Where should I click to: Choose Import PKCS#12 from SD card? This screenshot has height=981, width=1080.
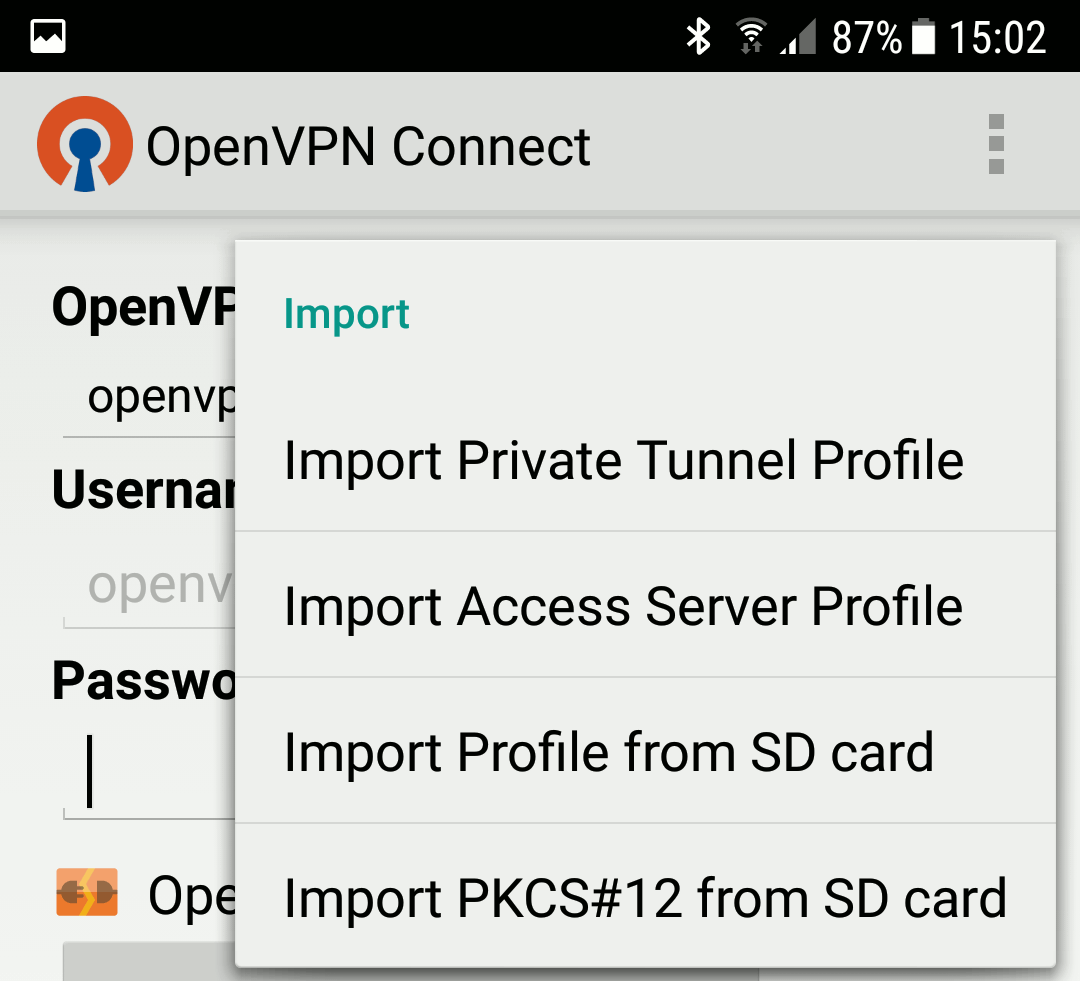point(645,897)
